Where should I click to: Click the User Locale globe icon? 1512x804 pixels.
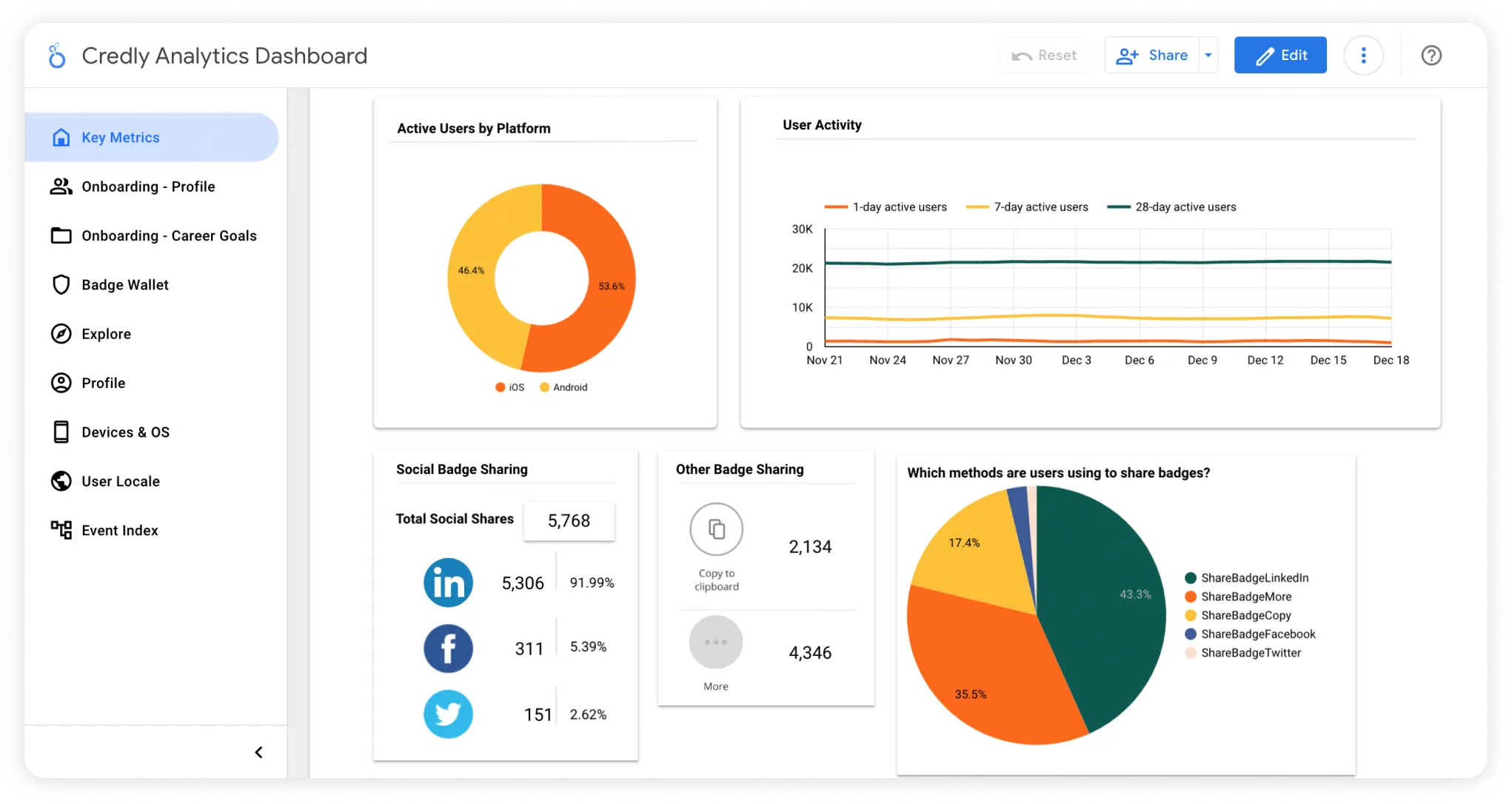61,481
